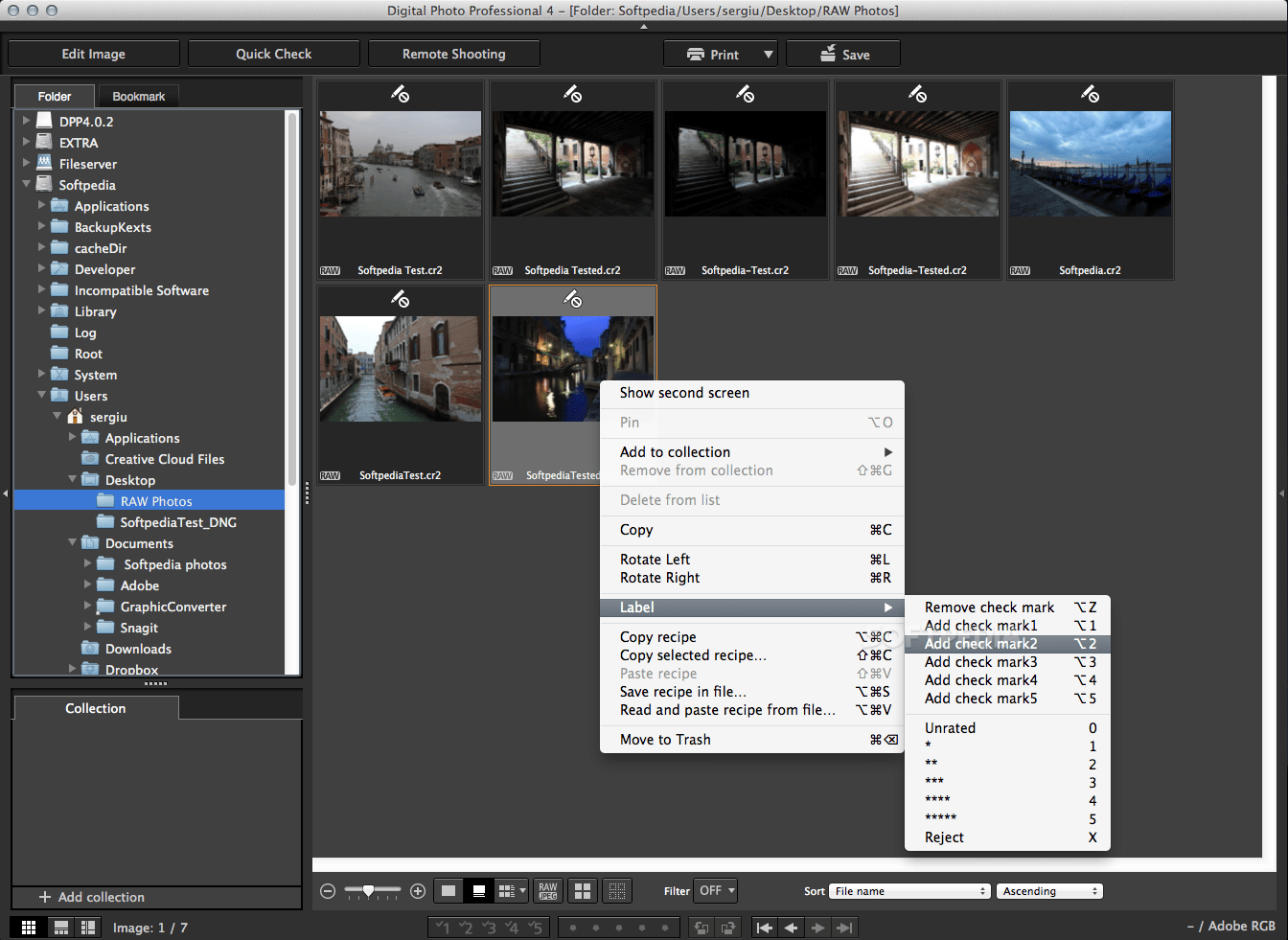Select the thumbnail-with-info view icon

pos(478,890)
